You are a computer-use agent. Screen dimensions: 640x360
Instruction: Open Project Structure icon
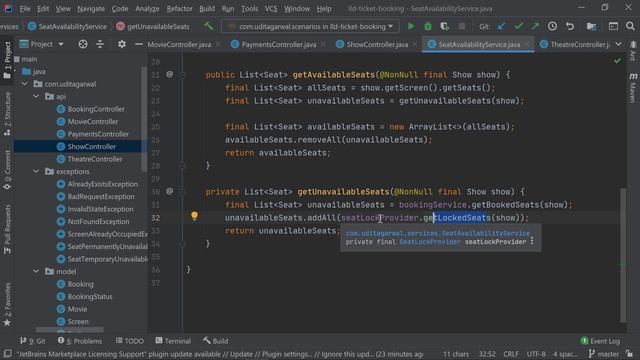point(591,27)
